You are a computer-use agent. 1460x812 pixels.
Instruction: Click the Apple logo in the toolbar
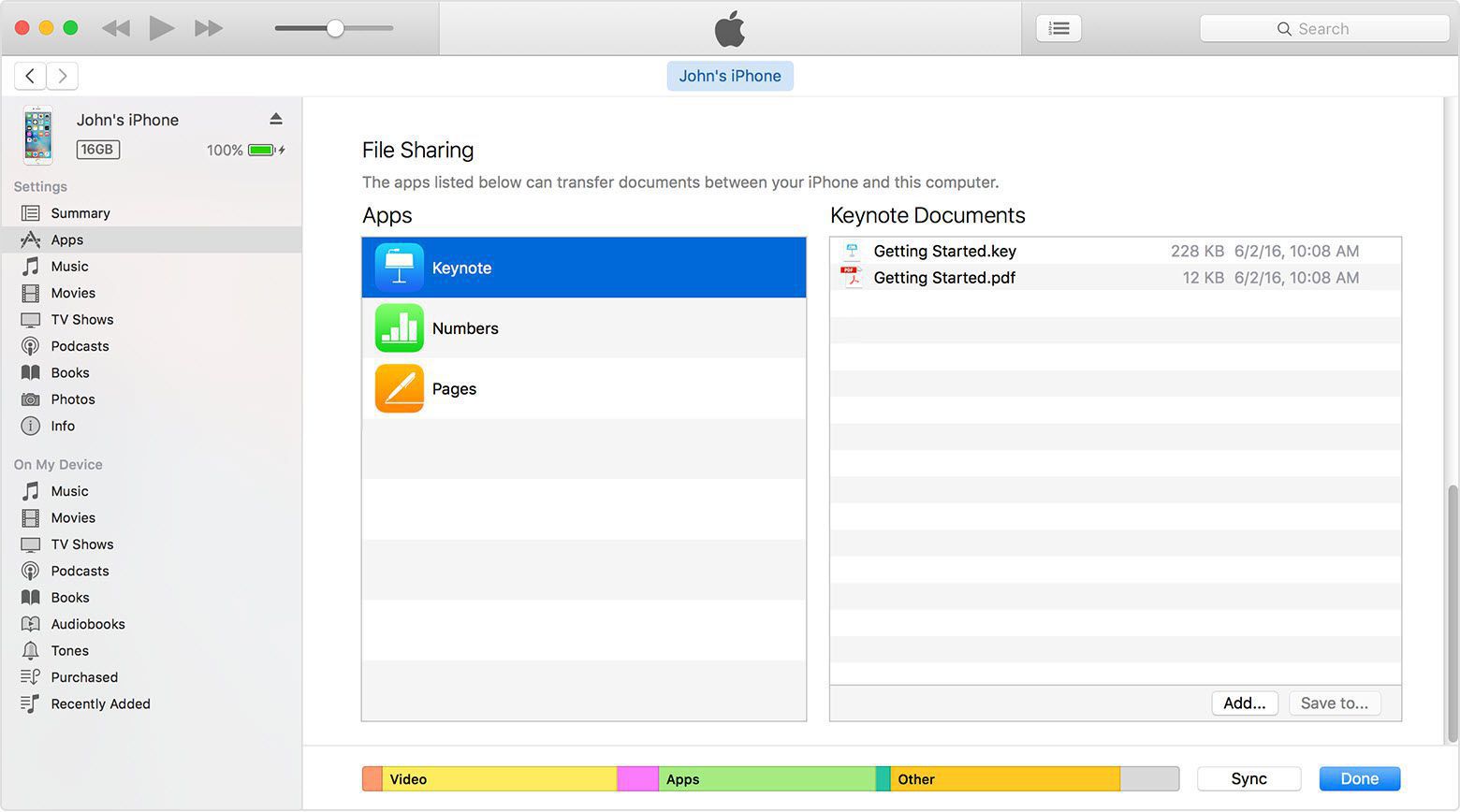(730, 28)
